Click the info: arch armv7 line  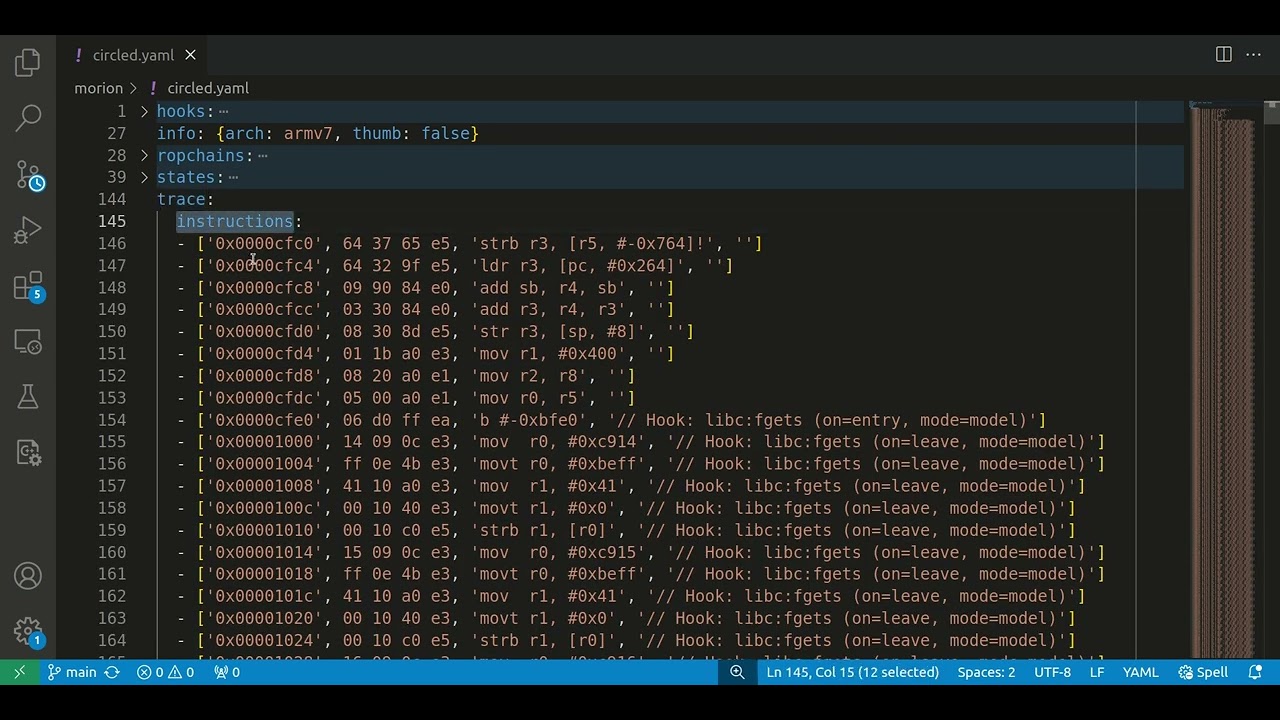pyautogui.click(x=318, y=133)
